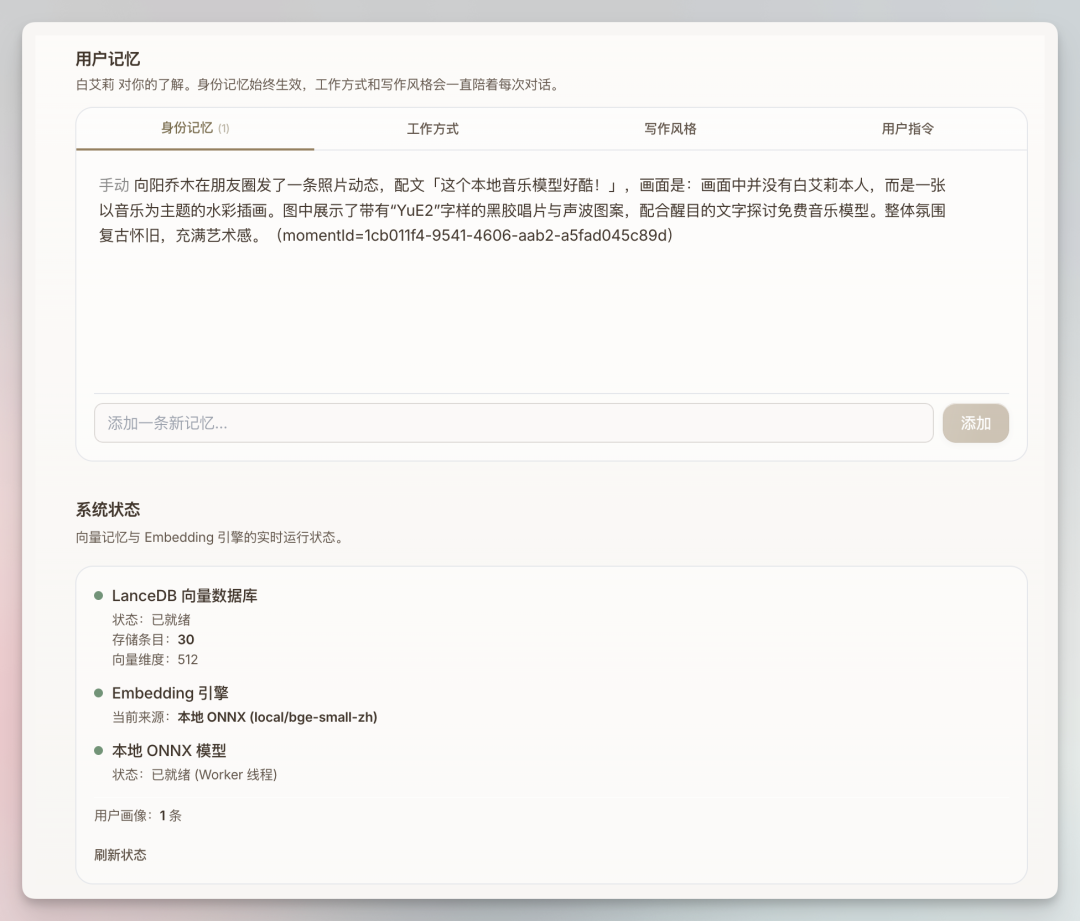Screen dimensions: 1080x921
Task: Click the LanceDB 向量数据库 heading
Action: [185, 596]
